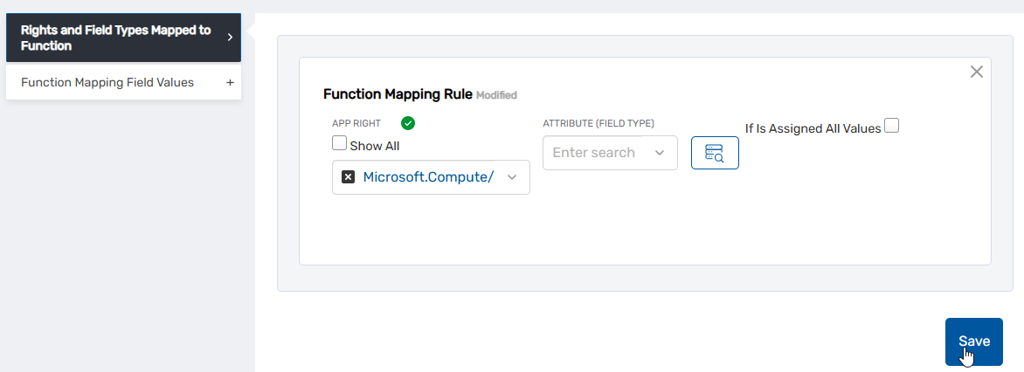
Task: Click the Save button
Action: (974, 341)
